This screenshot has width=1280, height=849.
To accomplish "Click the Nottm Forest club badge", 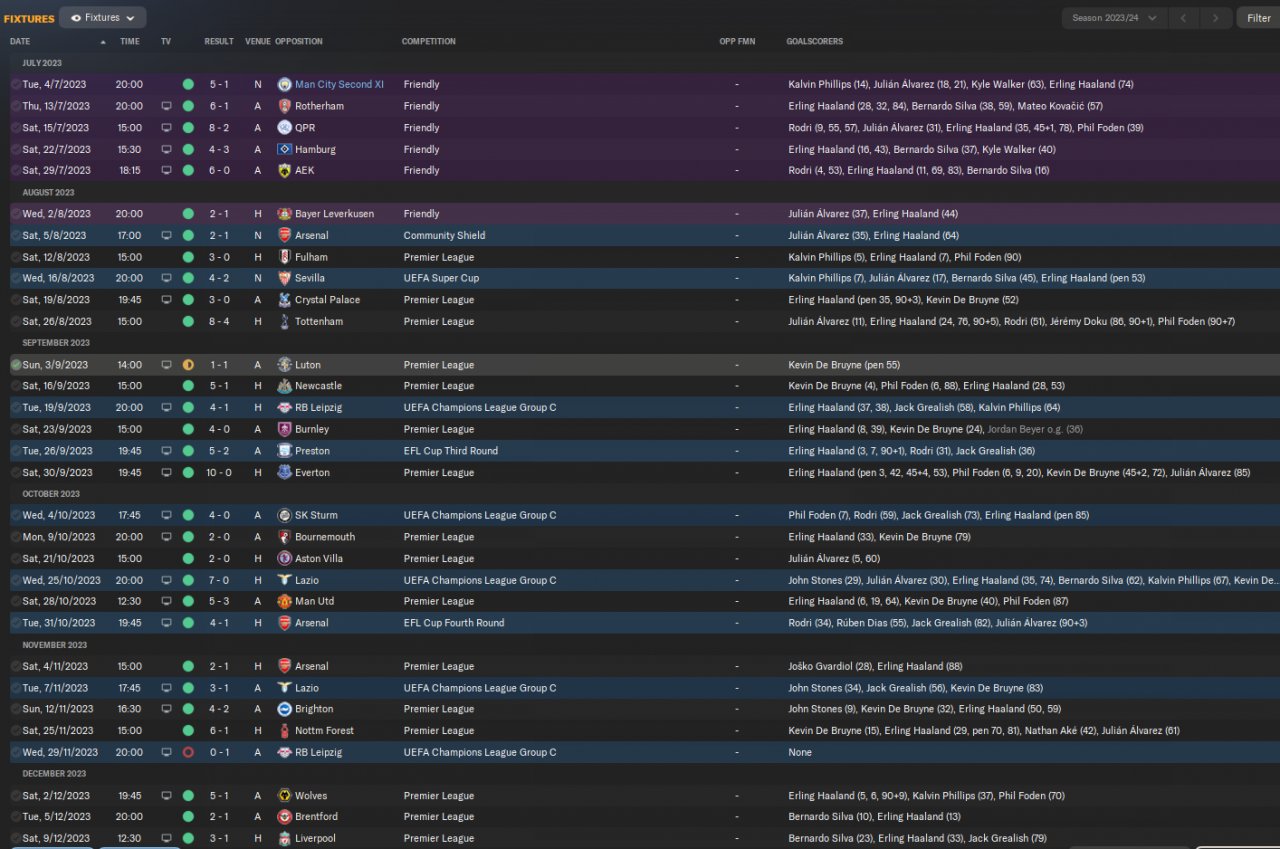I will pos(284,731).
